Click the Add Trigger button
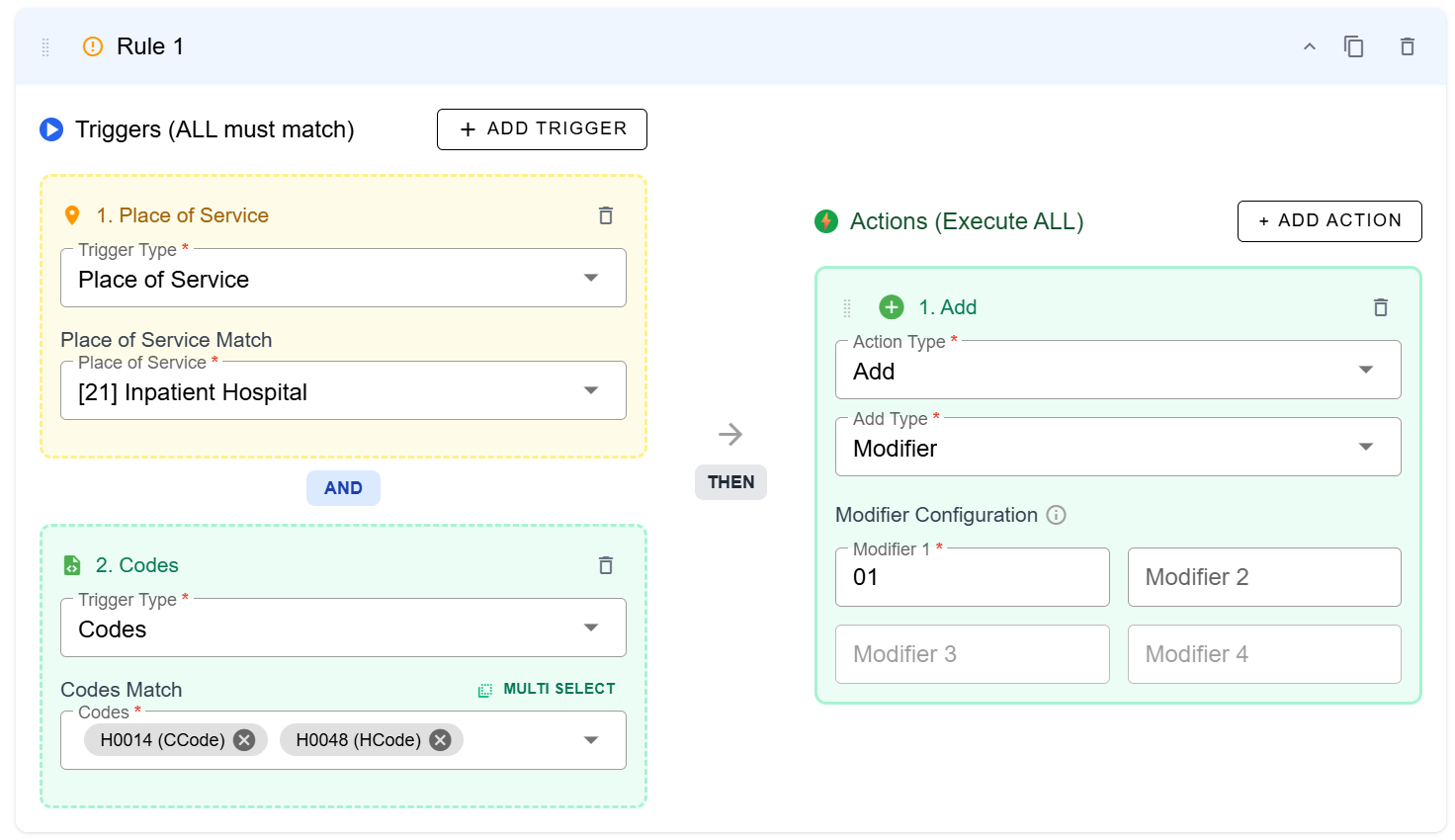Image resolution: width=1455 pixels, height=840 pixels. pos(542,129)
